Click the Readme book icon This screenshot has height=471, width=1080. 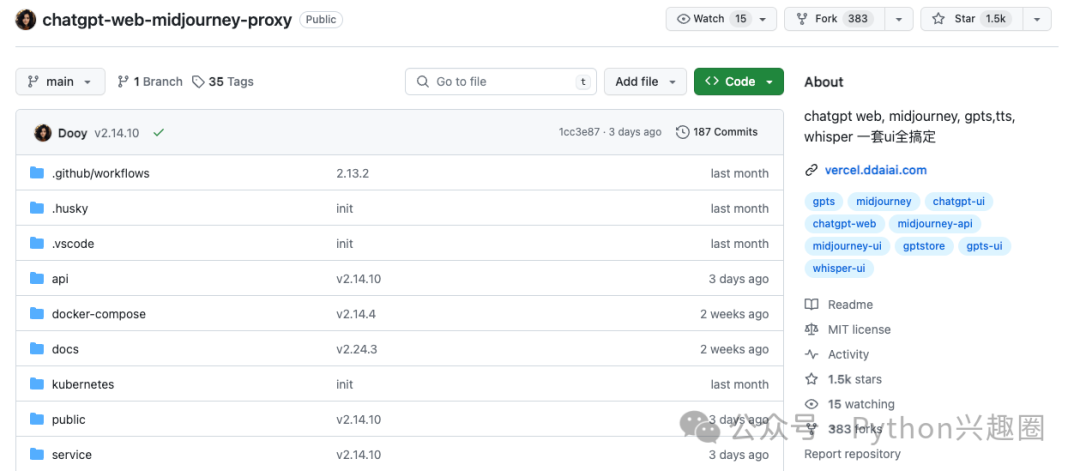click(812, 304)
